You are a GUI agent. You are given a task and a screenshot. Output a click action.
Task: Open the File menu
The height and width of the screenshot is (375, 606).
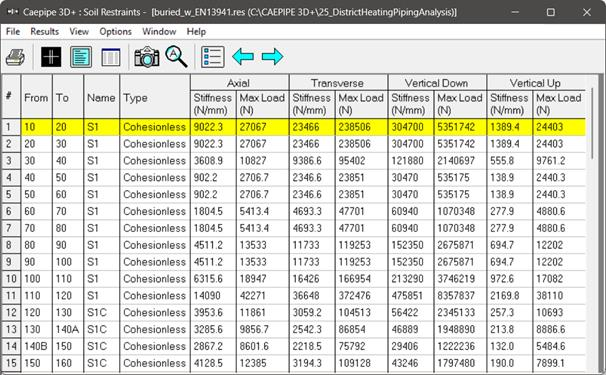13,31
